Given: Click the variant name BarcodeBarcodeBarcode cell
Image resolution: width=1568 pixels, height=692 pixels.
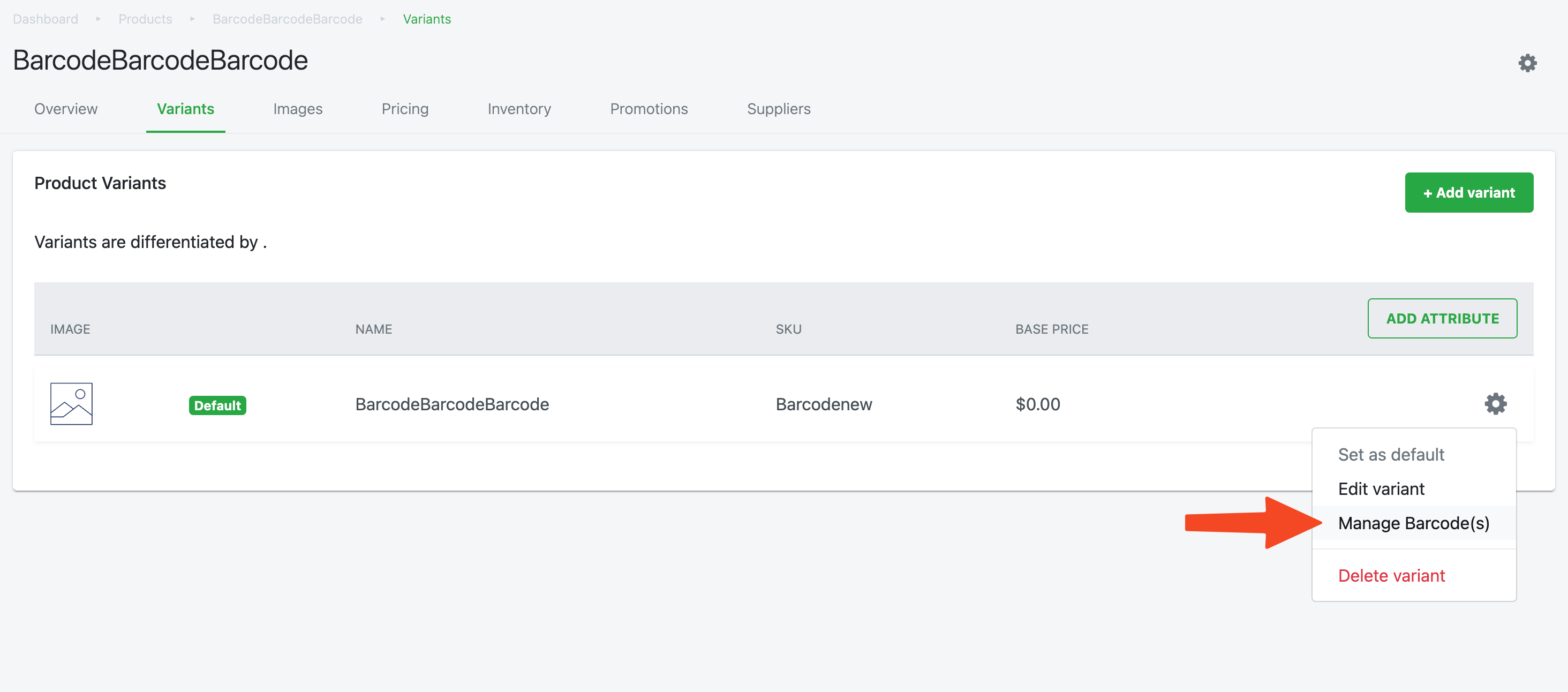Looking at the screenshot, I should pyautogui.click(x=453, y=404).
